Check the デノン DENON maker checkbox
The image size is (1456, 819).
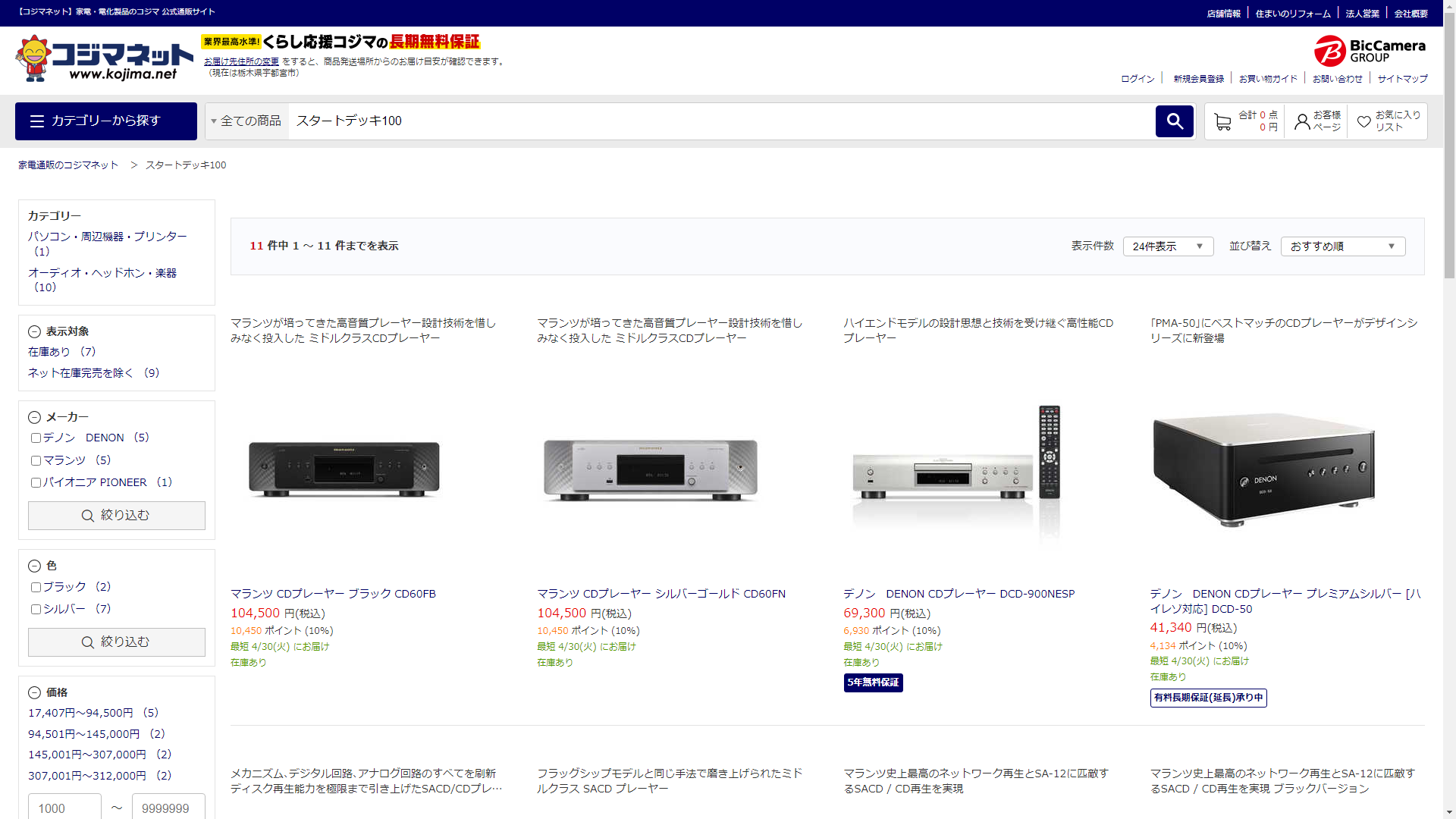click(36, 438)
